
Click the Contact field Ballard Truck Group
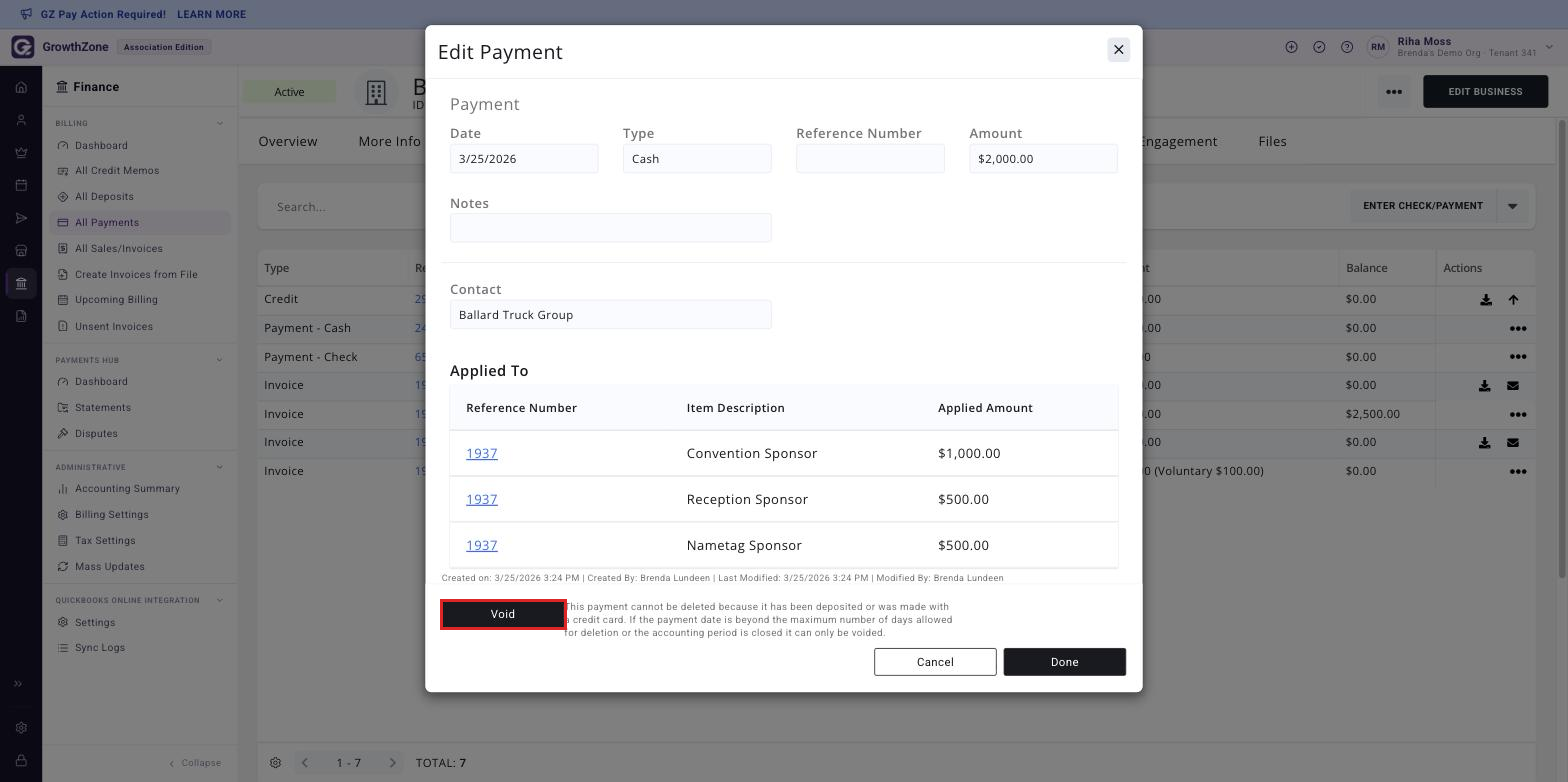click(x=610, y=315)
